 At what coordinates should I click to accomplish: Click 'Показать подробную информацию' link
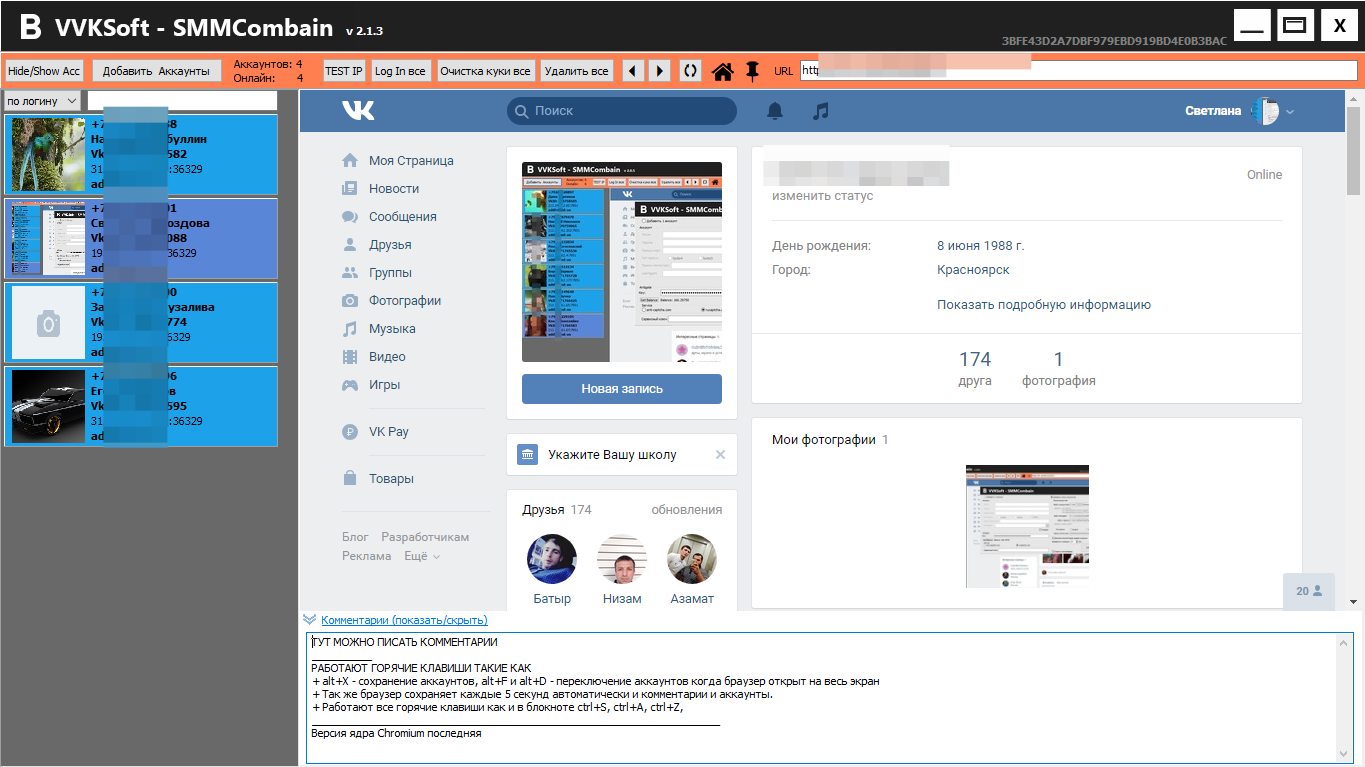coord(1043,305)
